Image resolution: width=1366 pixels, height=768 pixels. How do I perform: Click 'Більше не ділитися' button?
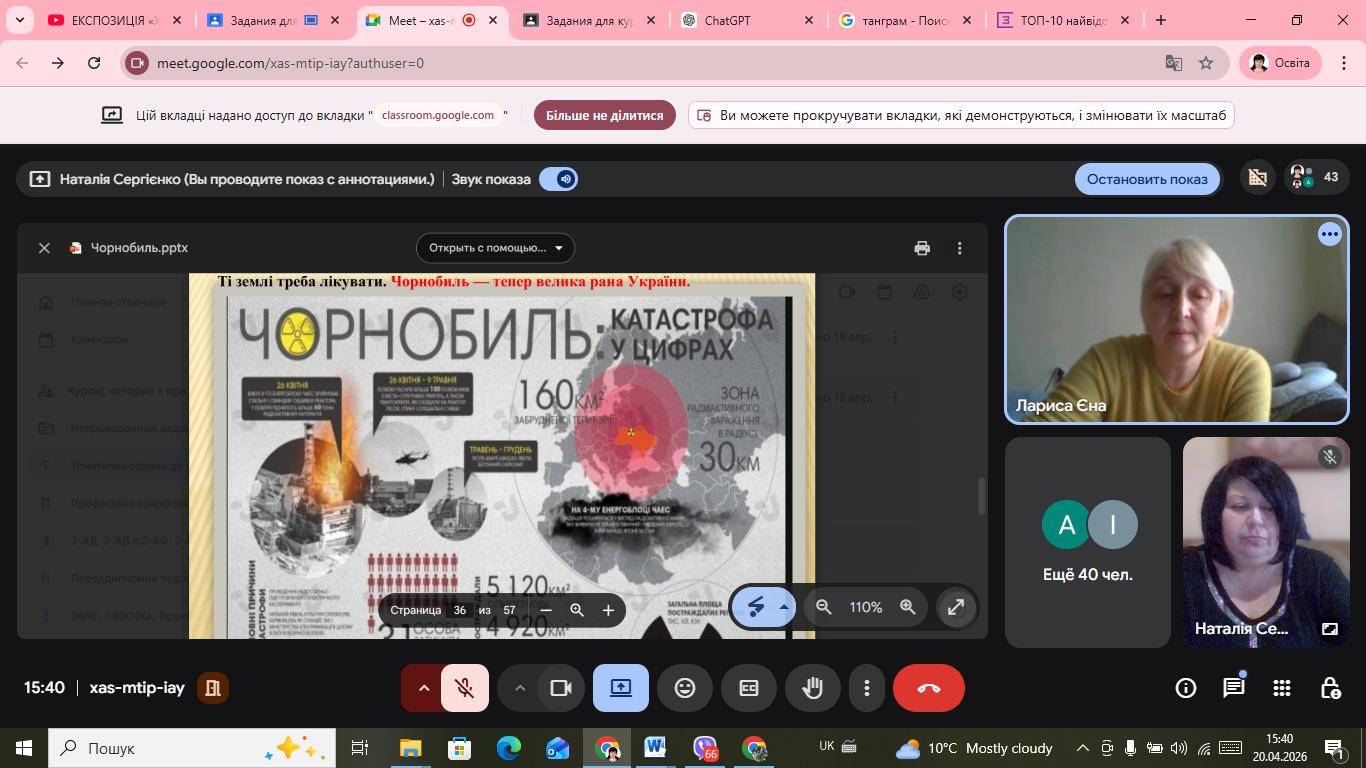pyautogui.click(x=604, y=115)
